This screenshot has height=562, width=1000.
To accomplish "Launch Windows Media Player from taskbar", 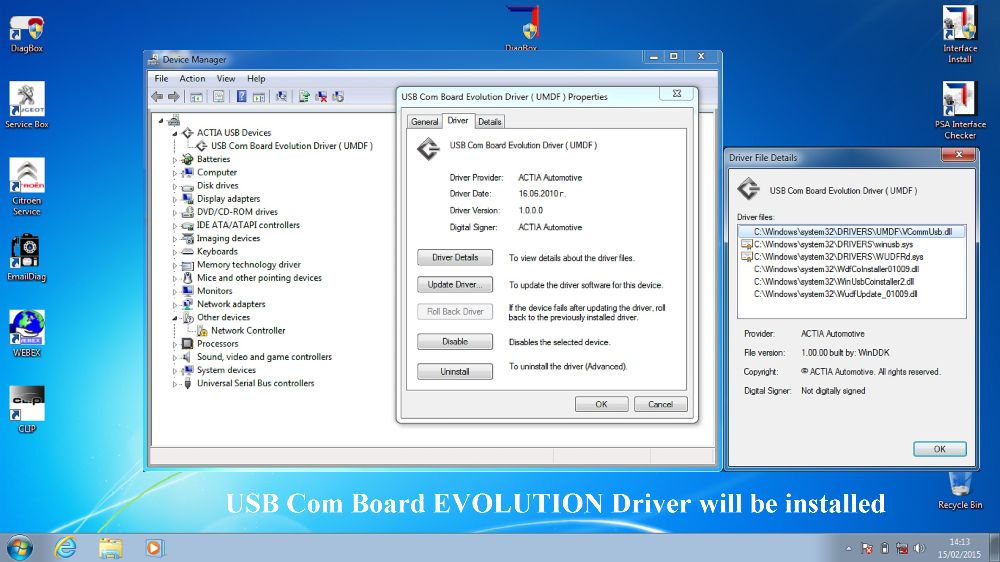I will point(154,548).
